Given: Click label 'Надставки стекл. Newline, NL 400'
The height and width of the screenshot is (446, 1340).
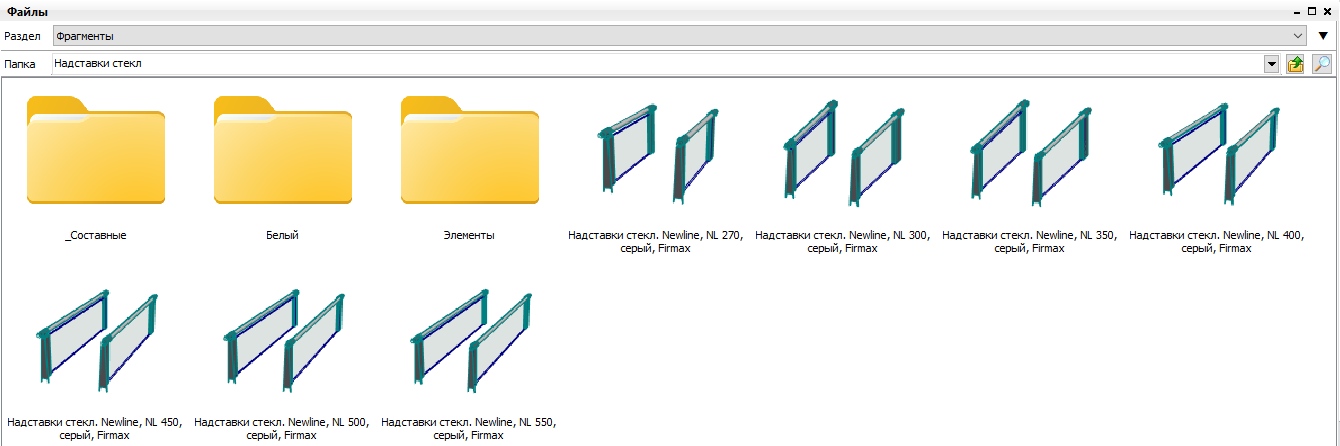Looking at the screenshot, I should tap(1217, 242).
